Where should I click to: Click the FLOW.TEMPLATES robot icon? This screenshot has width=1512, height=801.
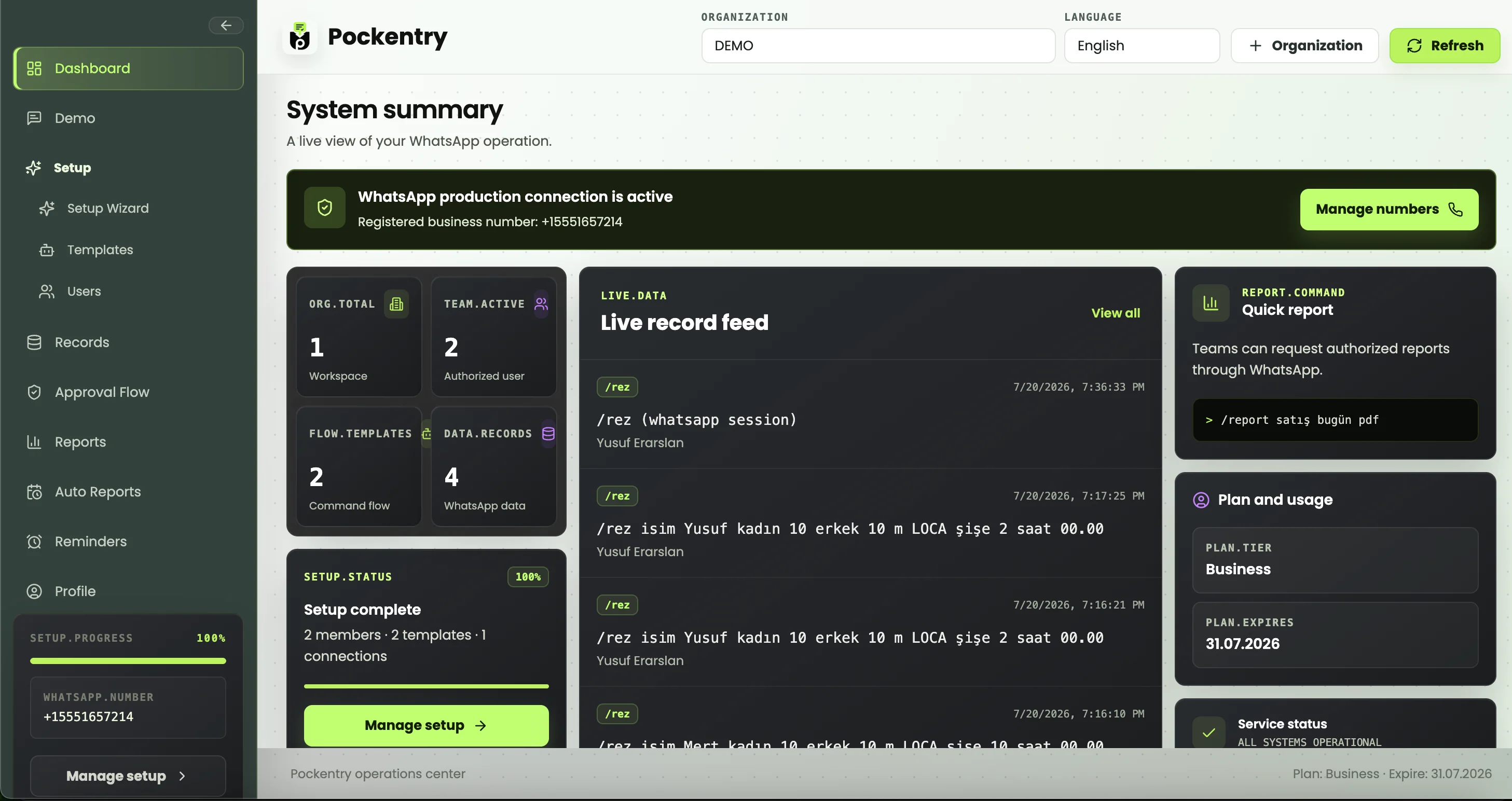click(x=427, y=434)
